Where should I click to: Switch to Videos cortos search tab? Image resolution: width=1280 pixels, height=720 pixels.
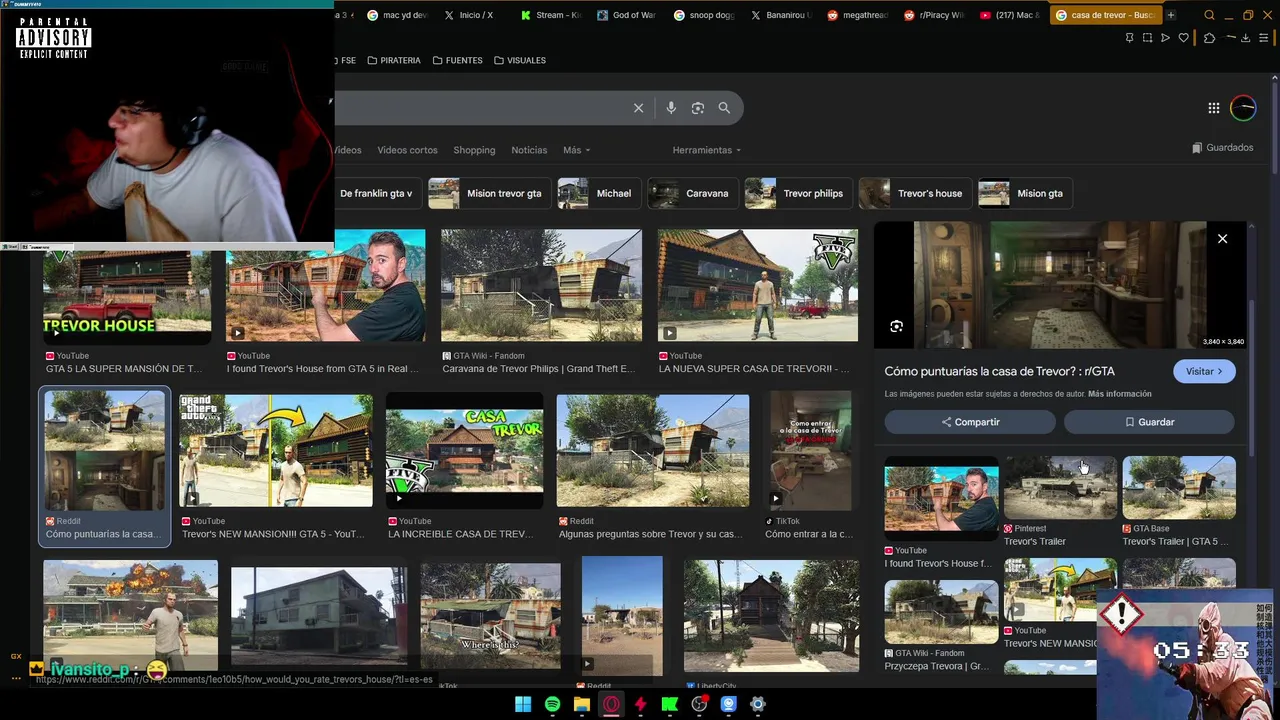[x=407, y=150]
